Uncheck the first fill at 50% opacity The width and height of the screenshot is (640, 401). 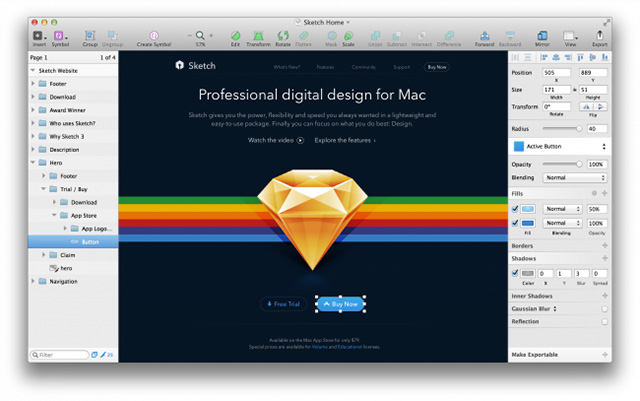pos(515,209)
